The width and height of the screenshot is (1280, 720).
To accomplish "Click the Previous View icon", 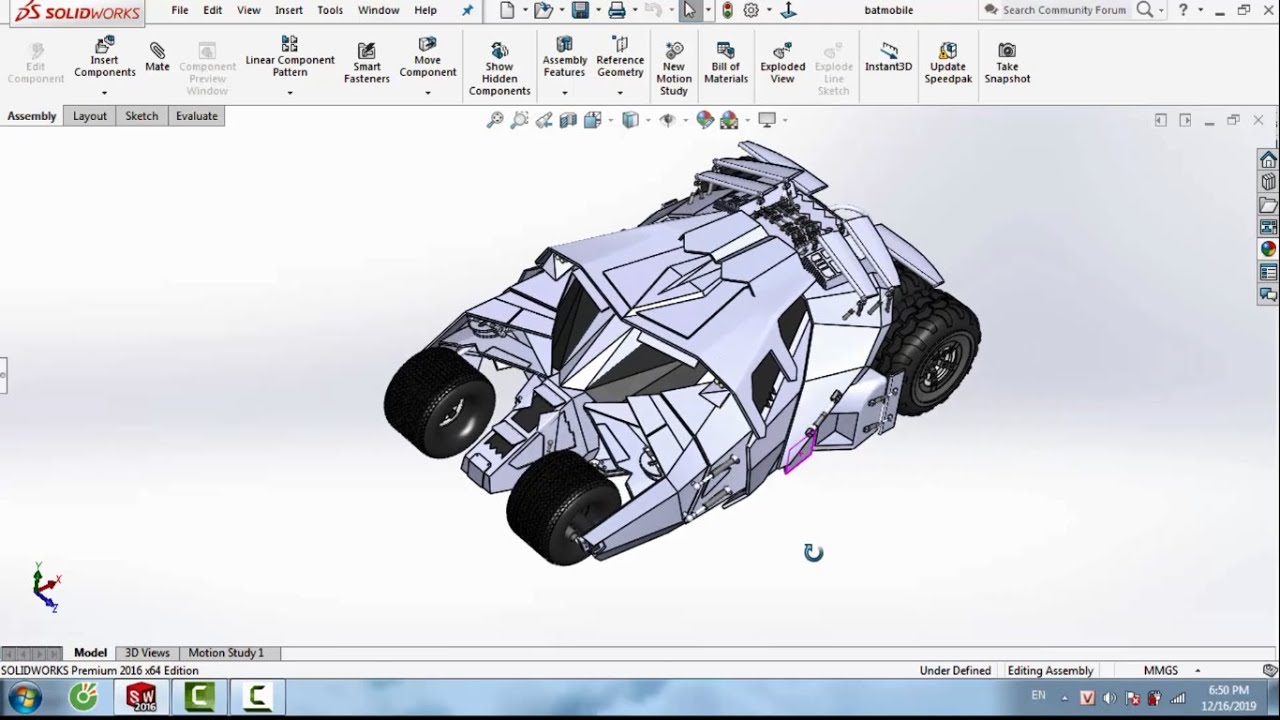I will click(x=544, y=120).
